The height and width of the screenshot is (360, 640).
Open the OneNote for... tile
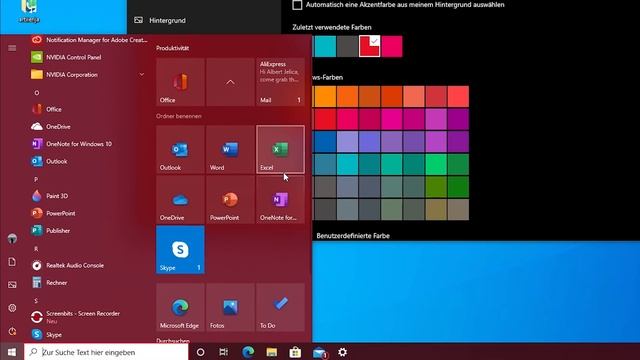[280, 200]
